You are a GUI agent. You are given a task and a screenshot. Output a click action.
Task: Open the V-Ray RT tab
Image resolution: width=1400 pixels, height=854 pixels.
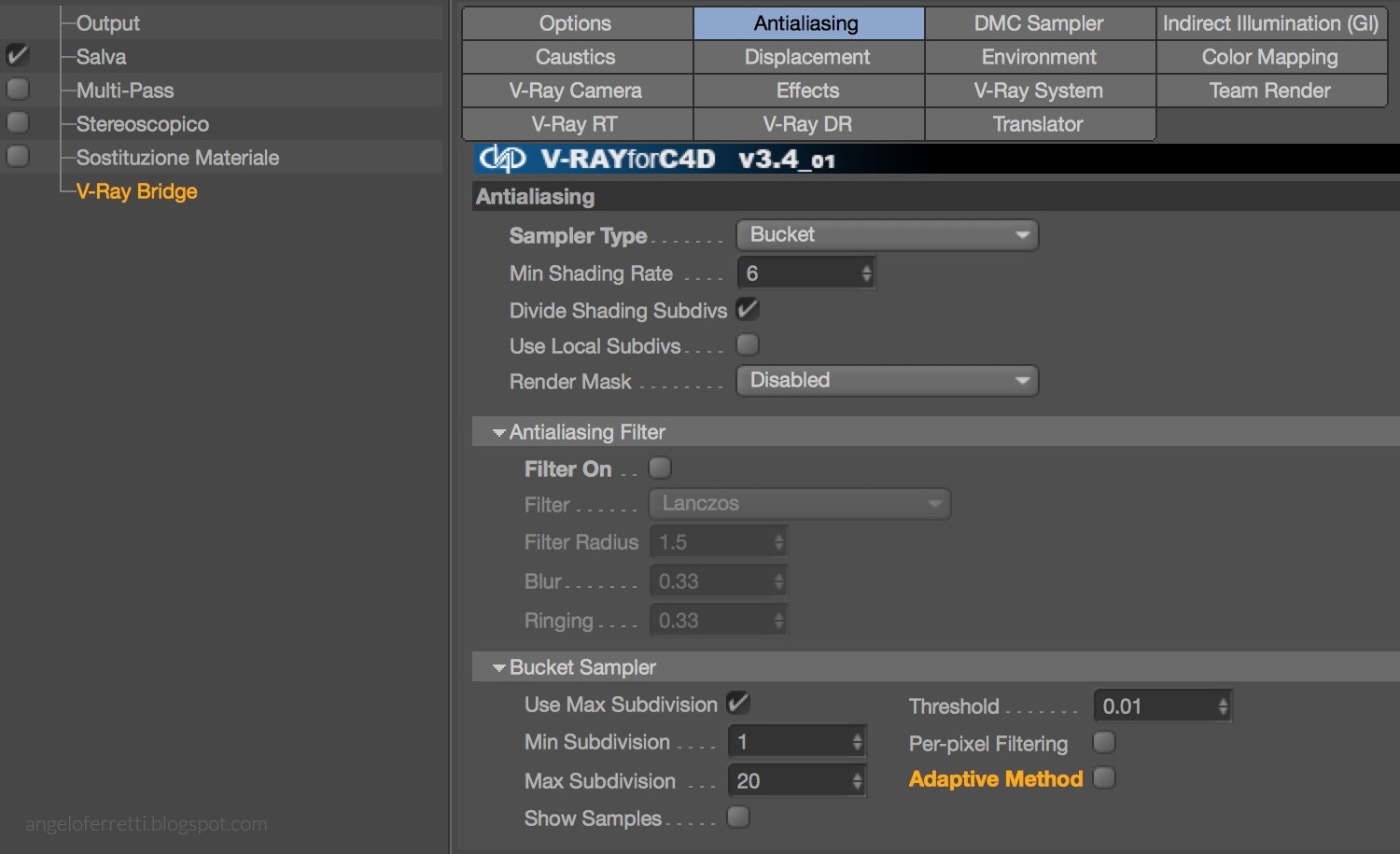(577, 124)
